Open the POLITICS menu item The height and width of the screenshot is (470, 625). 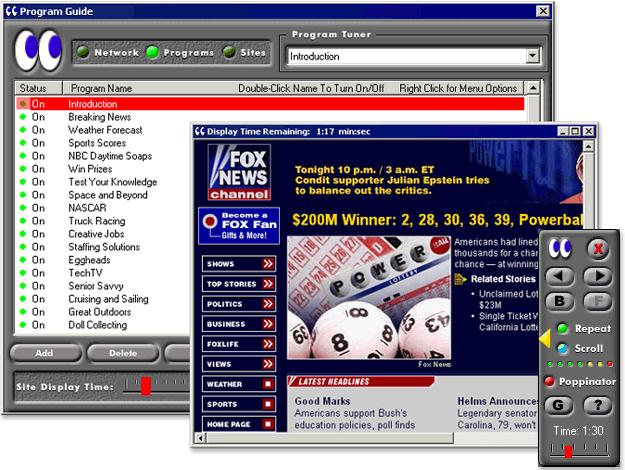coord(239,304)
